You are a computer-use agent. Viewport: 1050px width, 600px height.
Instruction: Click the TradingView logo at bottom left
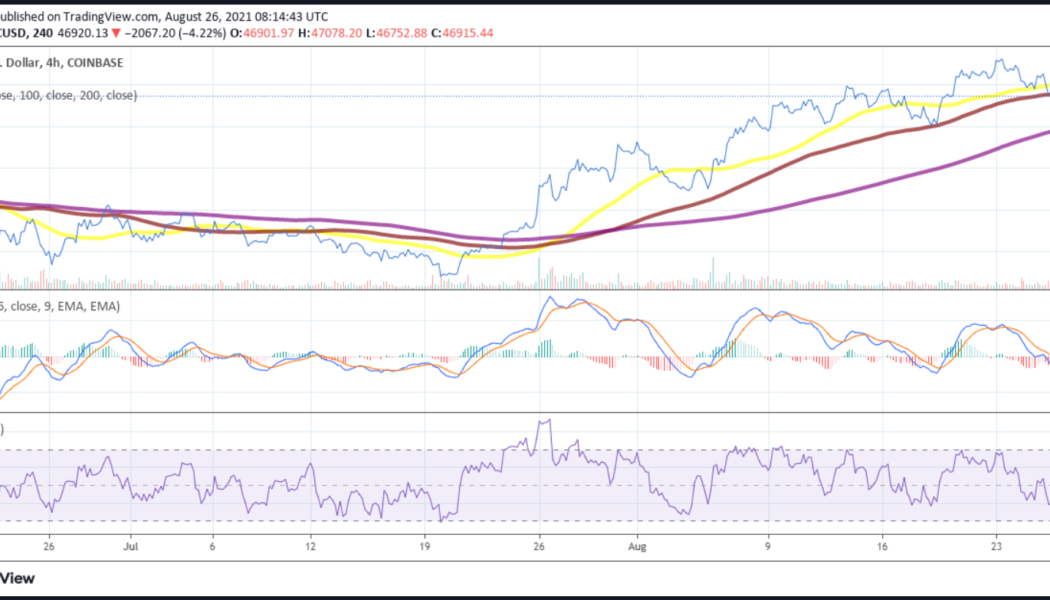[x=19, y=578]
